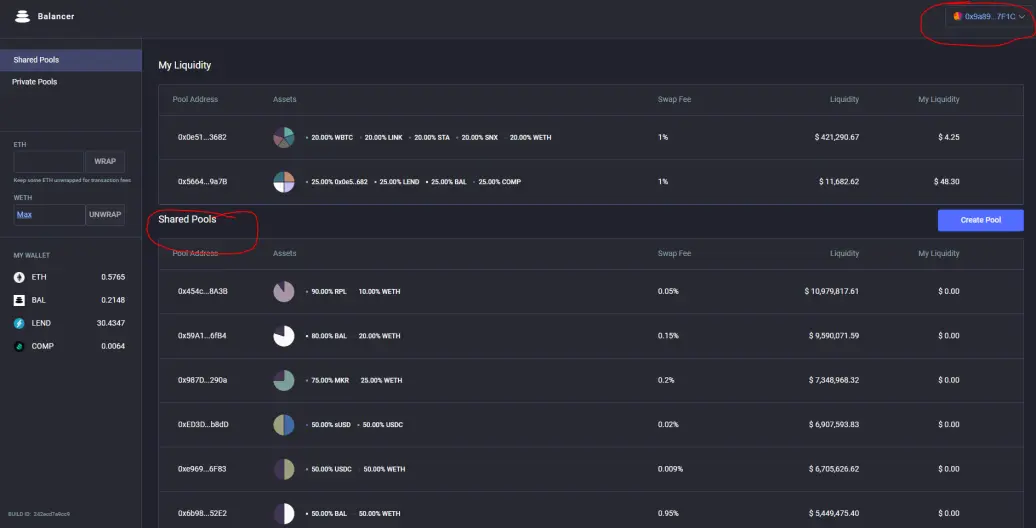Click pie chart of 75% MKR pool
Viewport: 1036px width, 528px height.
coord(283,380)
